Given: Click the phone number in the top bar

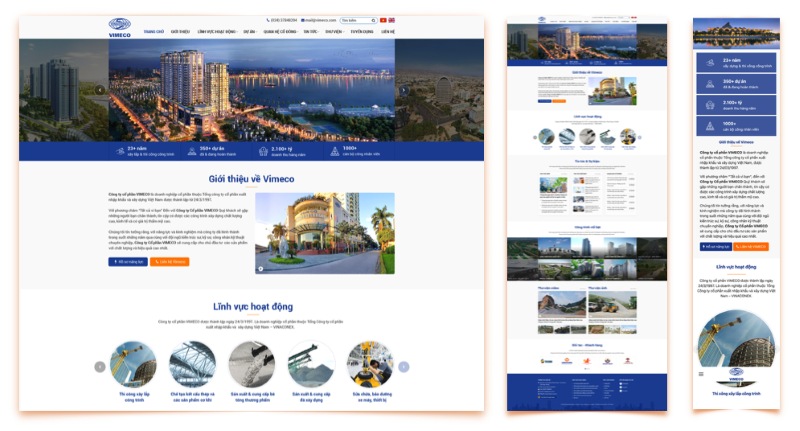Looking at the screenshot, I should (x=282, y=20).
